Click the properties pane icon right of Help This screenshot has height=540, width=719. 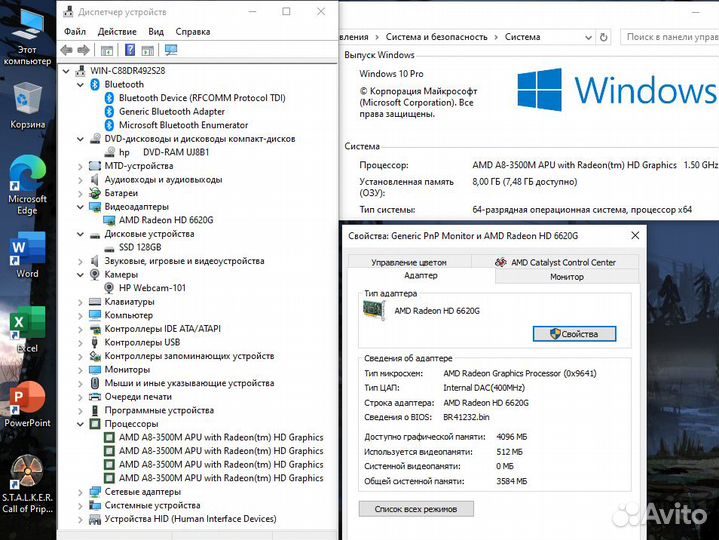148,50
